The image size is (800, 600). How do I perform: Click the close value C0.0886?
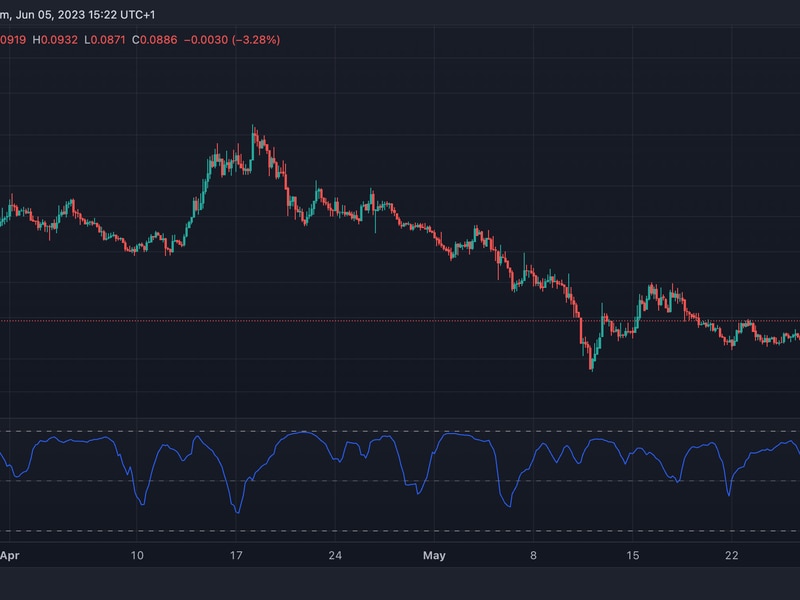tap(155, 40)
